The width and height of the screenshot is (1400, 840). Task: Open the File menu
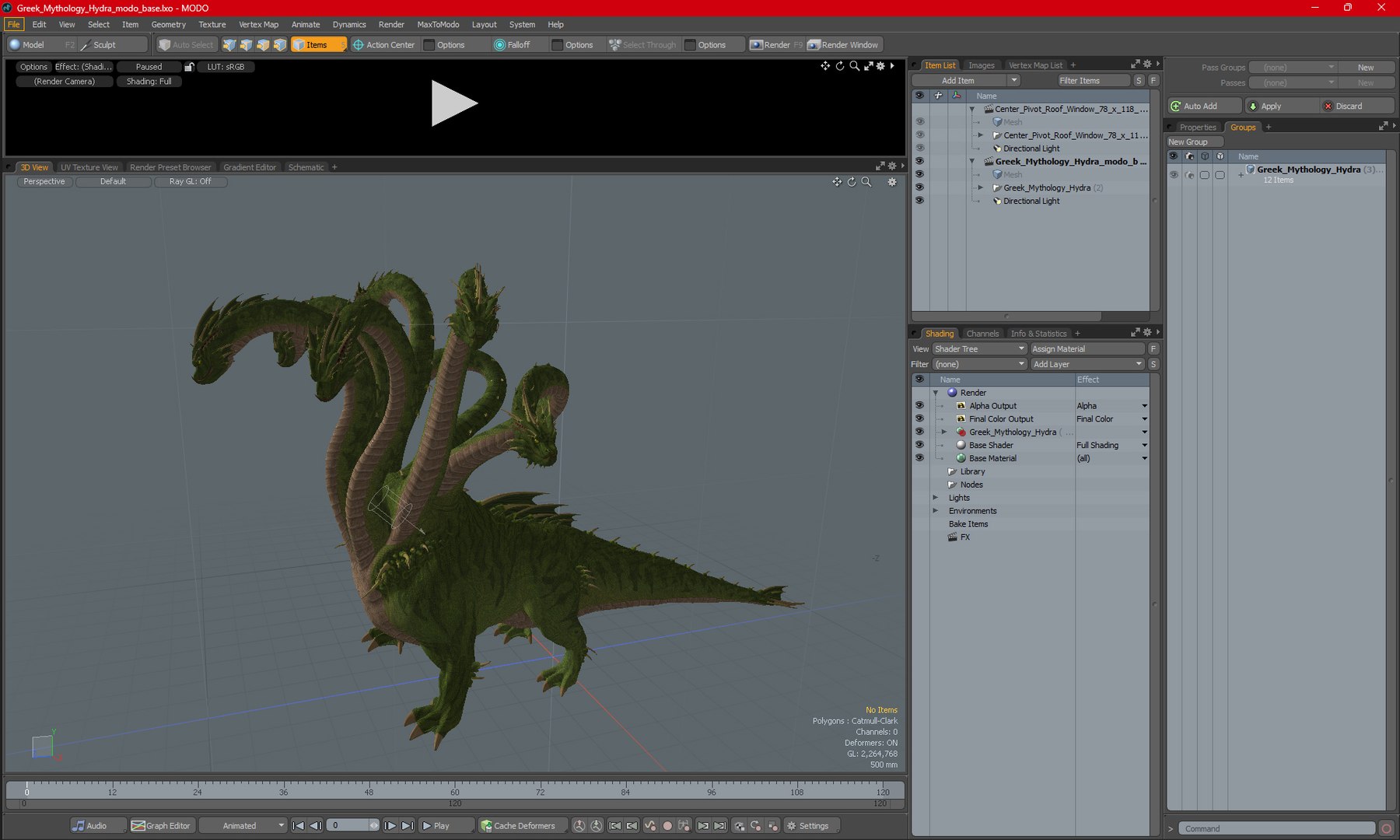pos(14,24)
